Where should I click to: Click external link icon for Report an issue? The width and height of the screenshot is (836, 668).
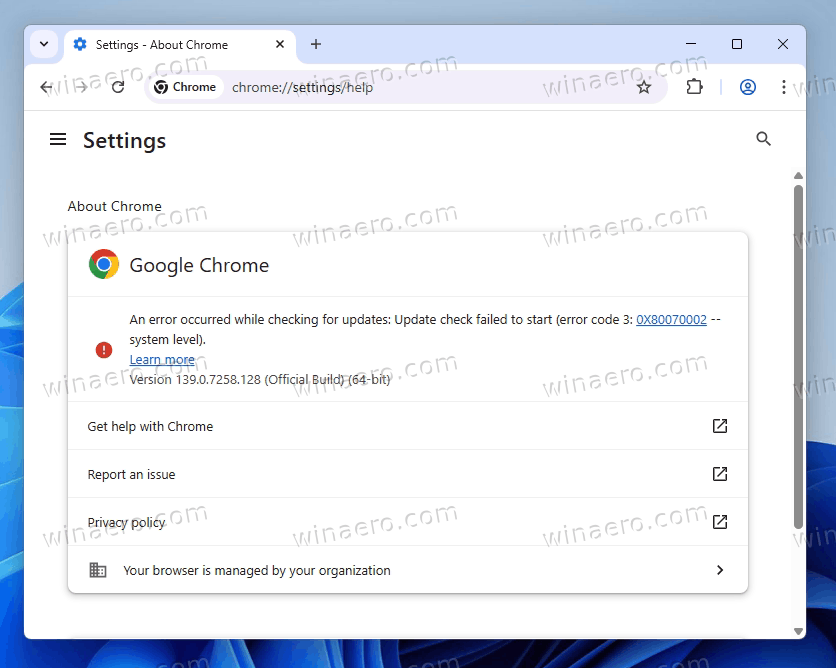tap(720, 474)
